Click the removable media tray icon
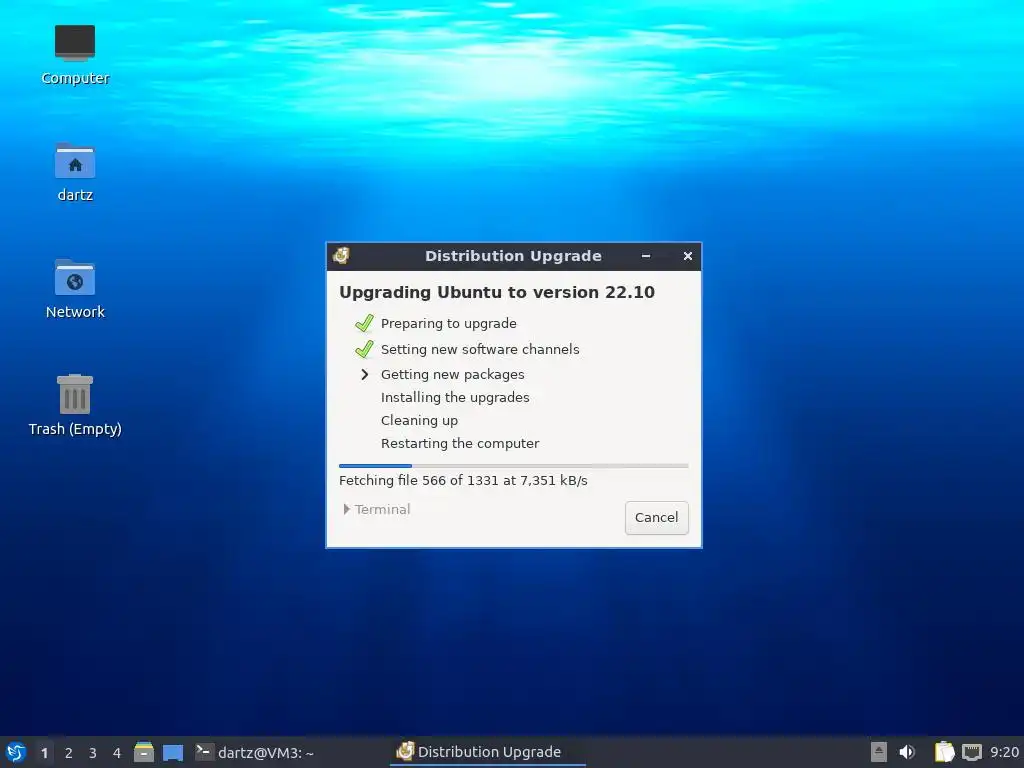 [x=879, y=752]
